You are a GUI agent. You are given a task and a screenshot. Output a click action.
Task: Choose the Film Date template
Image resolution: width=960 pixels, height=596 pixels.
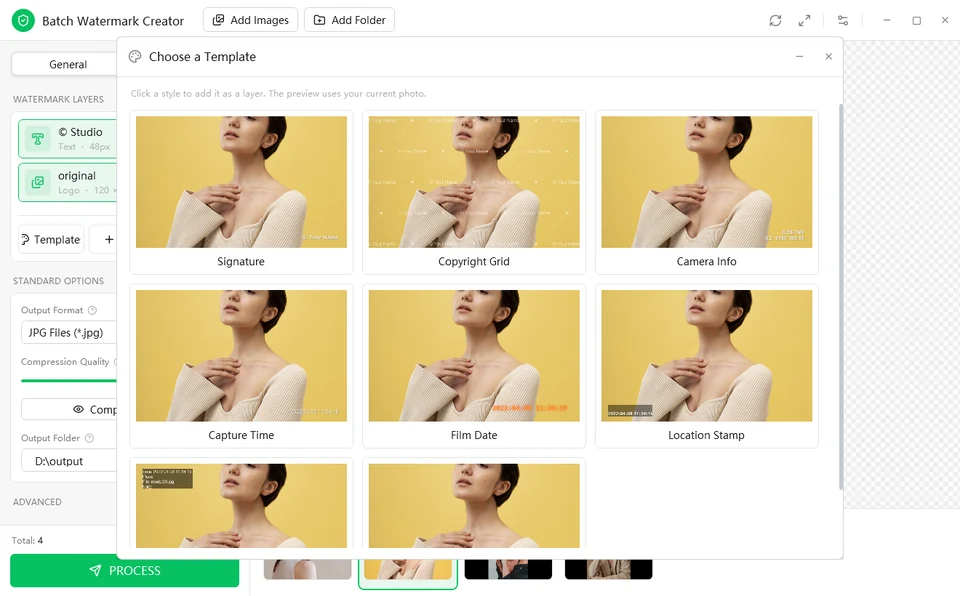point(474,366)
